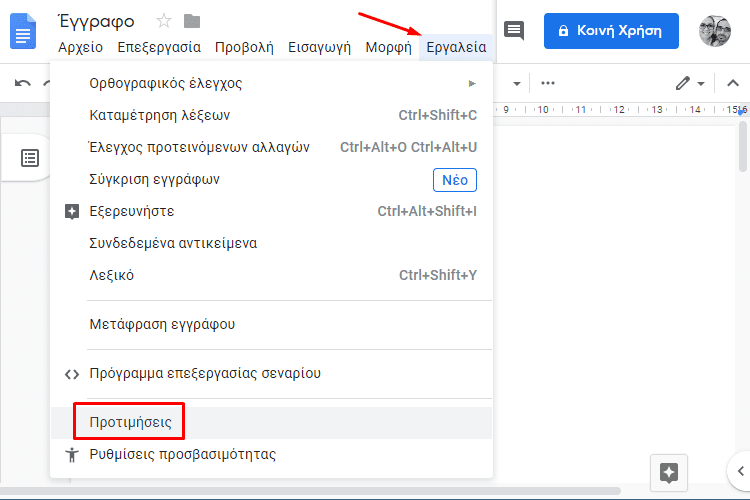750x500 pixels.
Task: Open the Αρχείο menu
Action: 80,47
